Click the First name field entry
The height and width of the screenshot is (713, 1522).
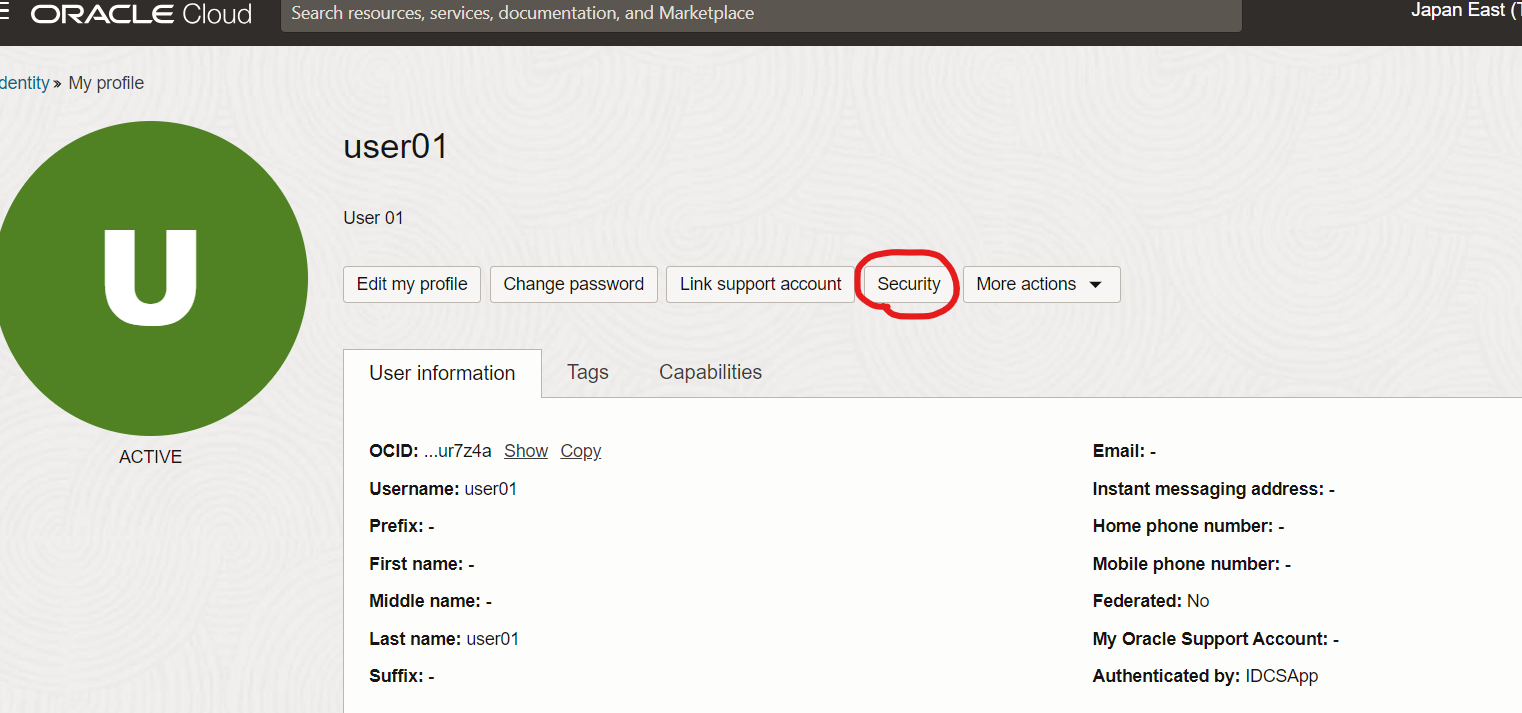pos(422,564)
